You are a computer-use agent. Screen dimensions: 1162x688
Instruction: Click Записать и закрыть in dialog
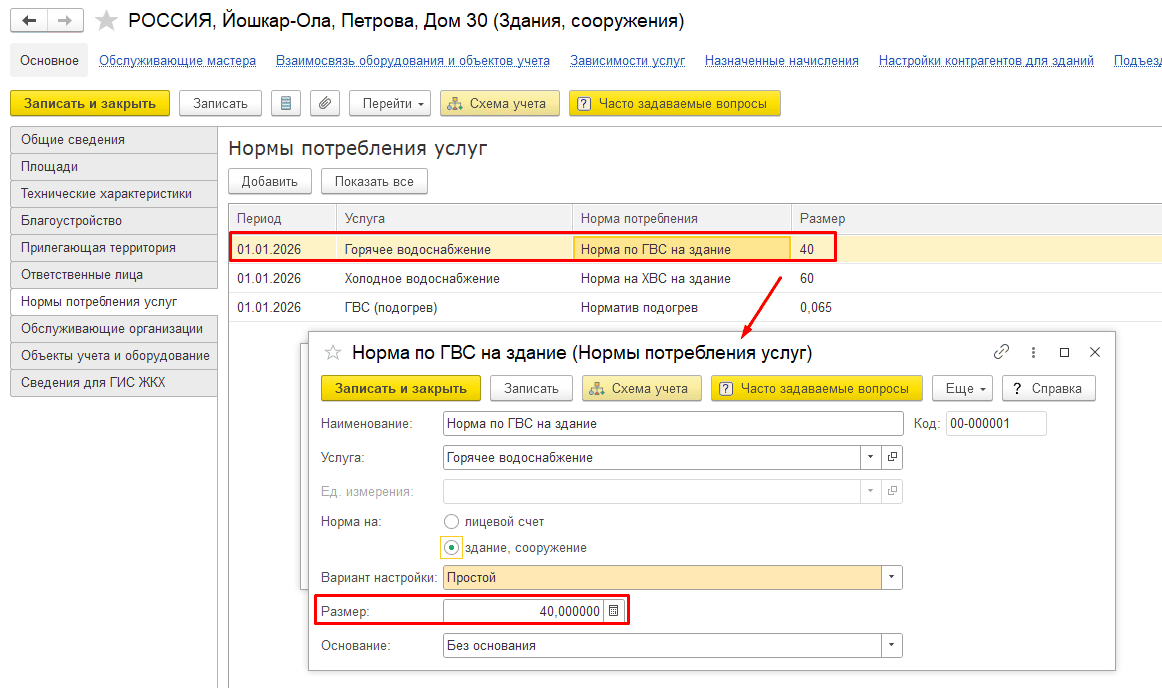click(401, 388)
